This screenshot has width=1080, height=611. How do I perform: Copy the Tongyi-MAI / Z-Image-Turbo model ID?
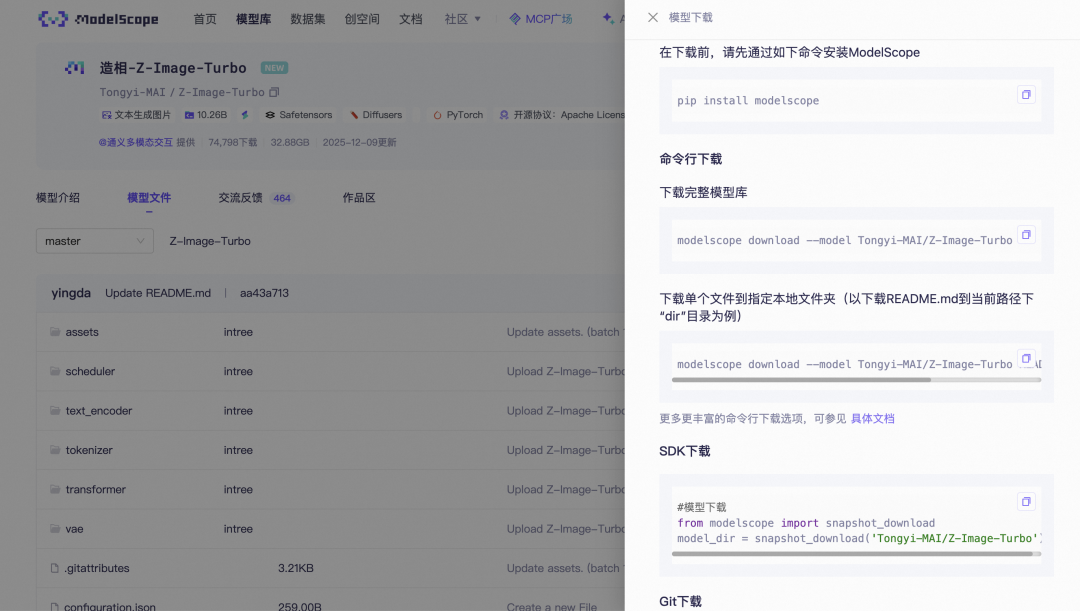pos(274,92)
